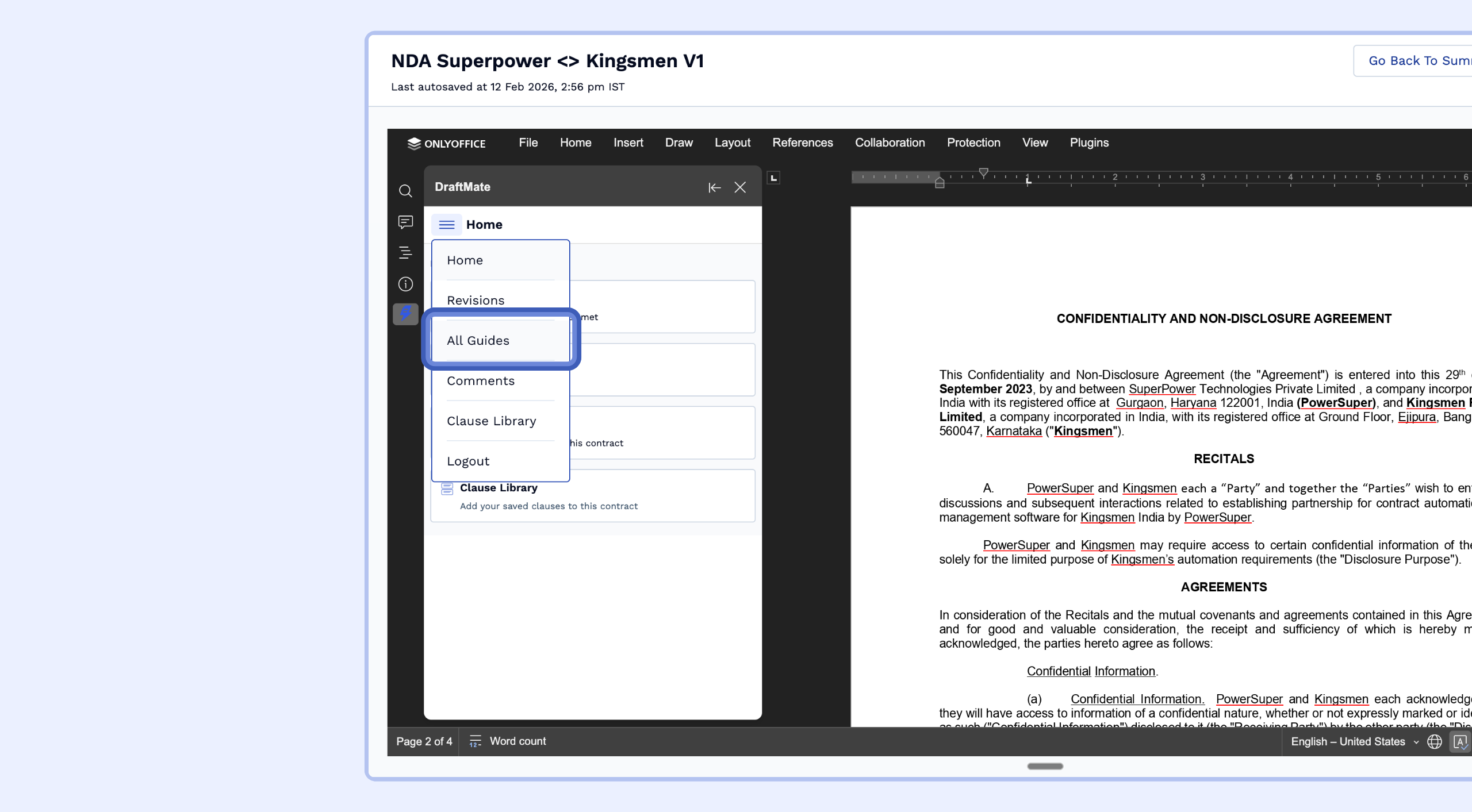Click the document info icon in sidebar
This screenshot has height=812, width=1472.
click(405, 284)
